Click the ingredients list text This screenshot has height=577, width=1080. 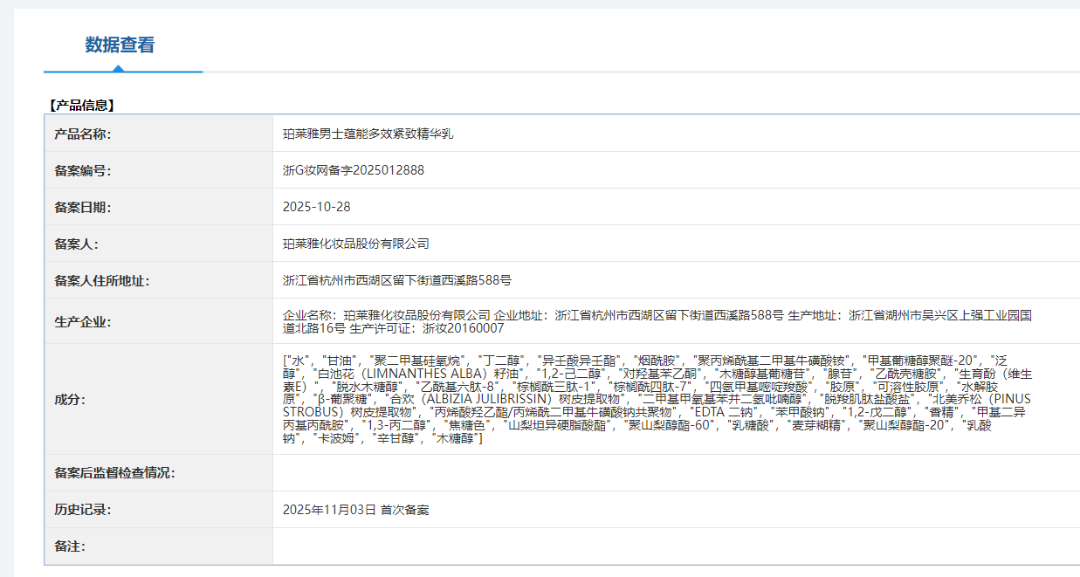tap(656, 399)
